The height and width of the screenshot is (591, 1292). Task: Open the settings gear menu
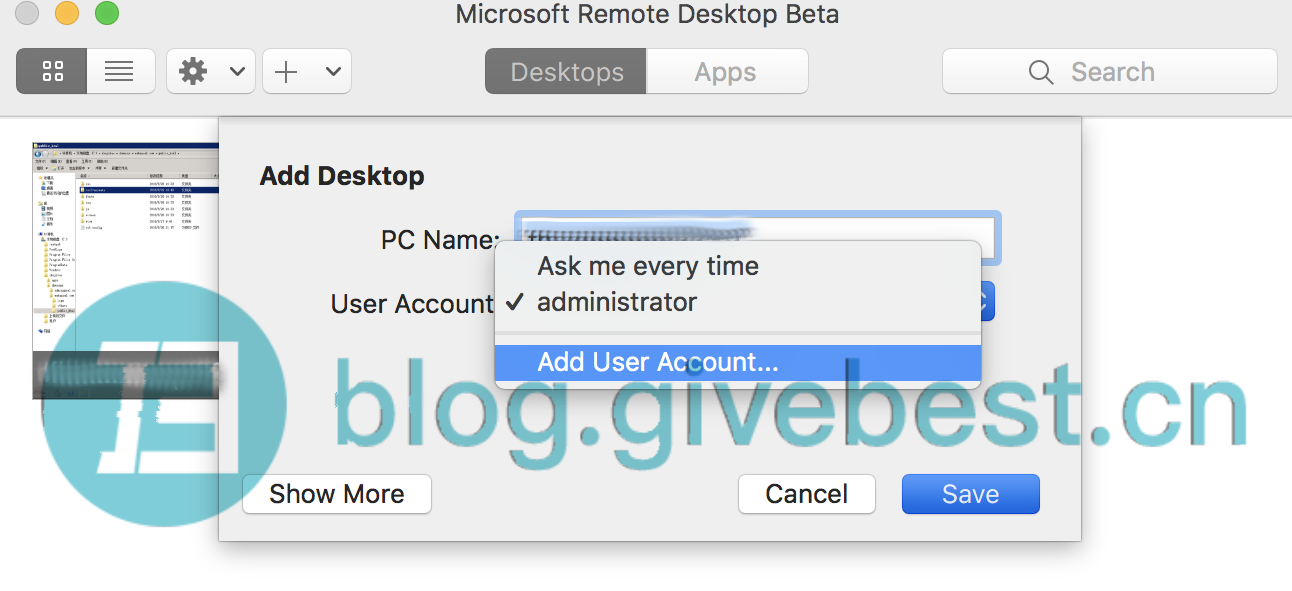(192, 71)
